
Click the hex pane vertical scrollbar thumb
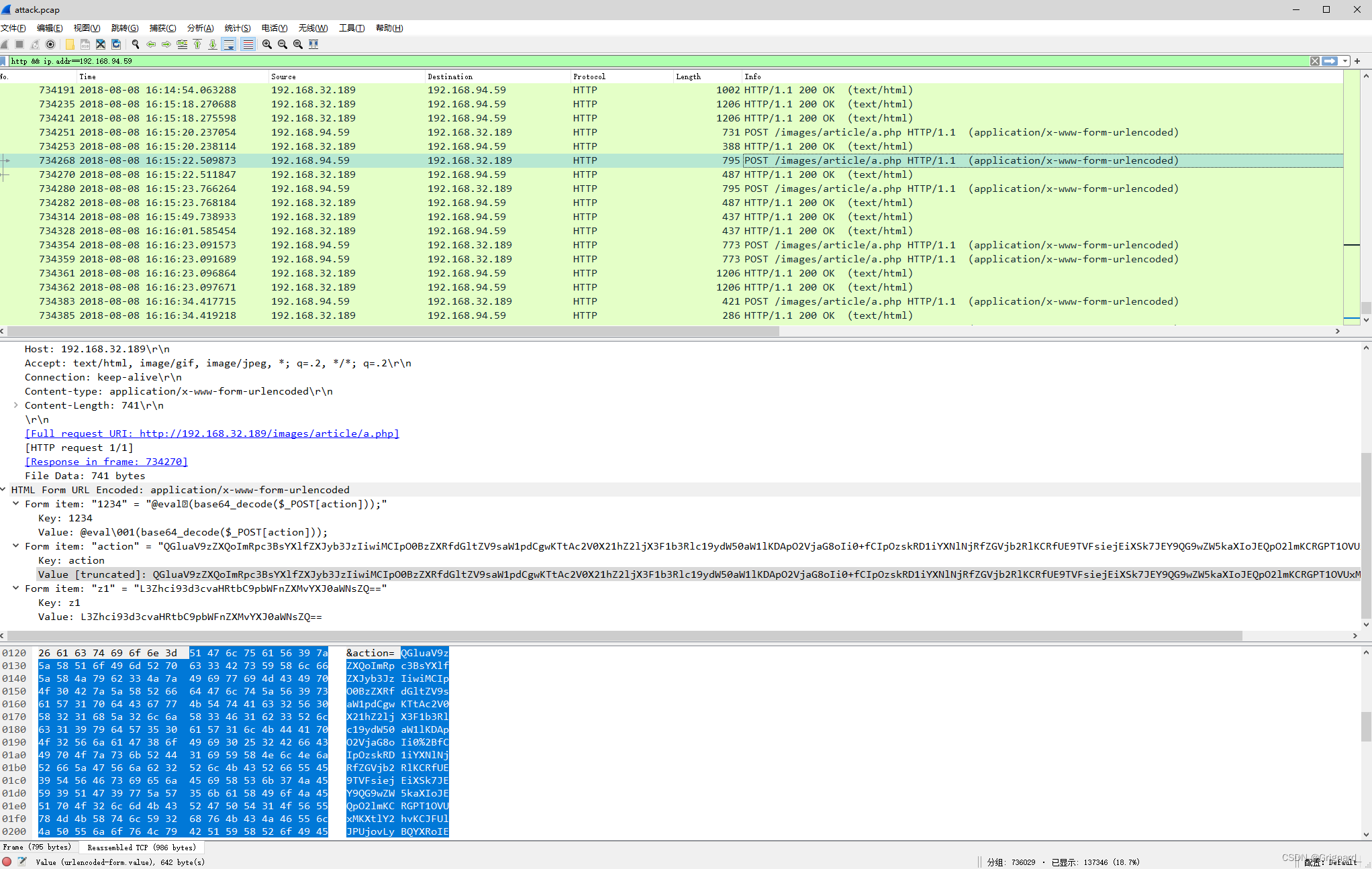[x=1366, y=727]
